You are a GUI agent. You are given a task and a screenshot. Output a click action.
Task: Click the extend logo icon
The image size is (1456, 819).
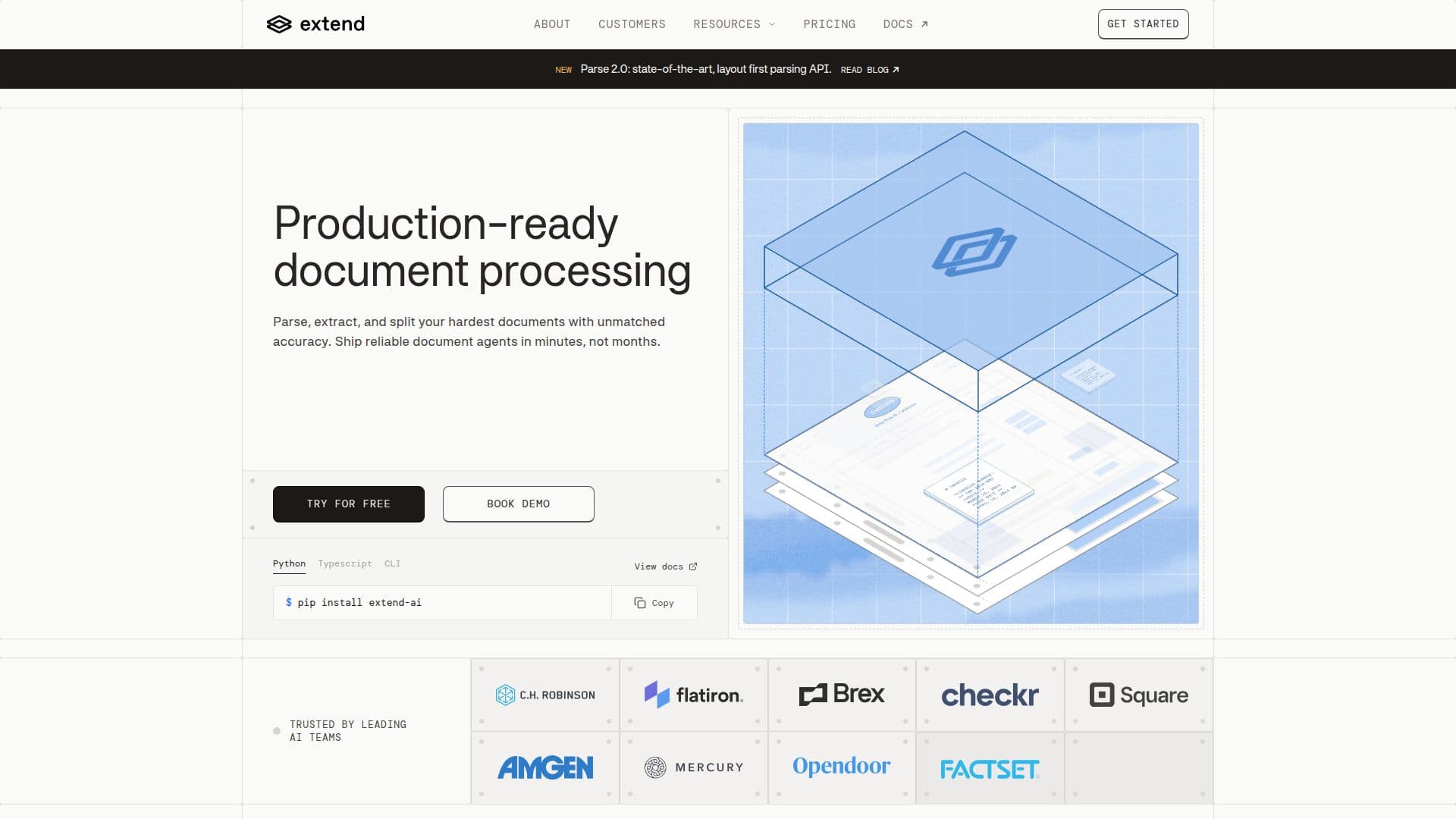pos(279,24)
